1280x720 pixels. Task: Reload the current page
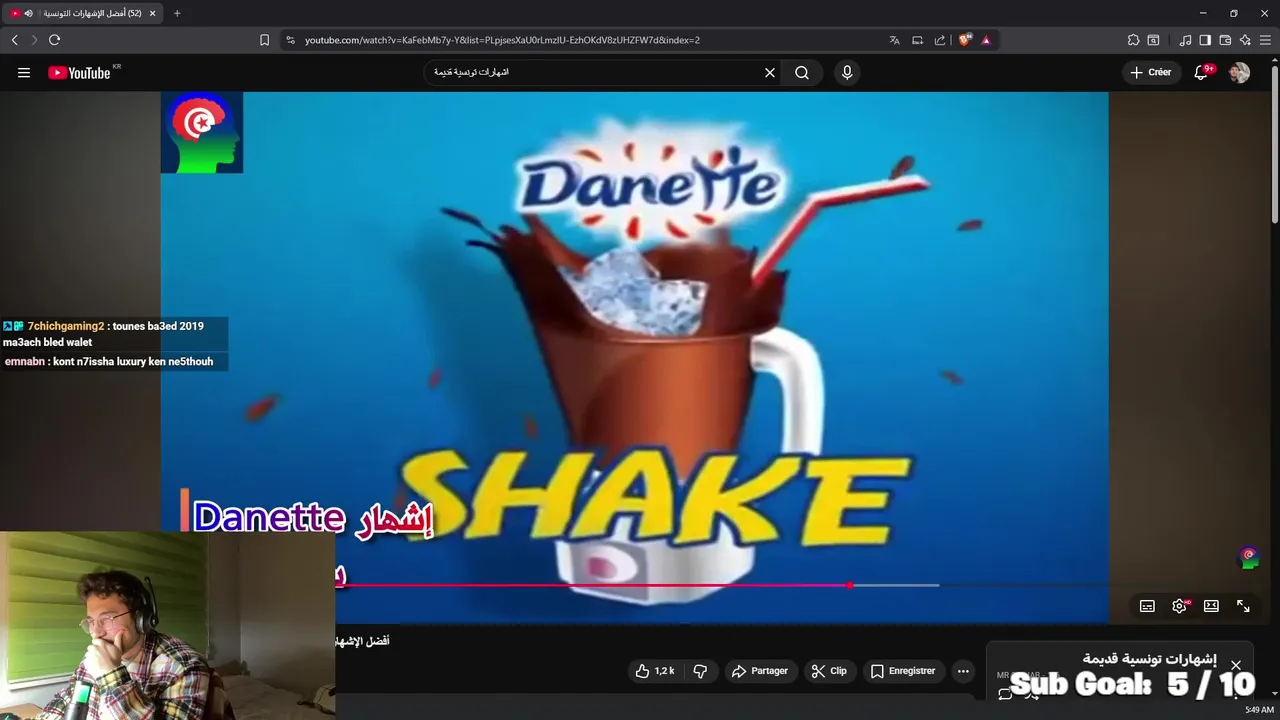[54, 40]
